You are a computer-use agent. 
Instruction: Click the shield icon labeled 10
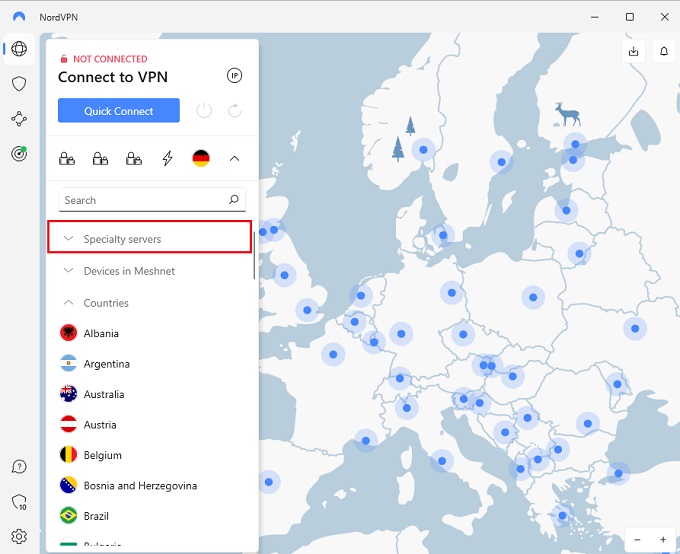[x=19, y=502]
